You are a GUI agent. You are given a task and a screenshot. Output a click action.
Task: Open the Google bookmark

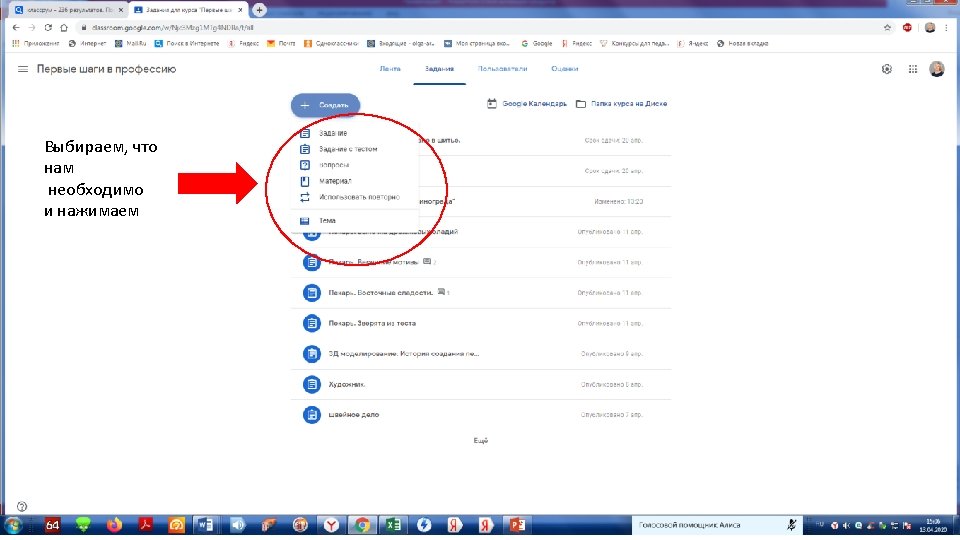point(536,43)
